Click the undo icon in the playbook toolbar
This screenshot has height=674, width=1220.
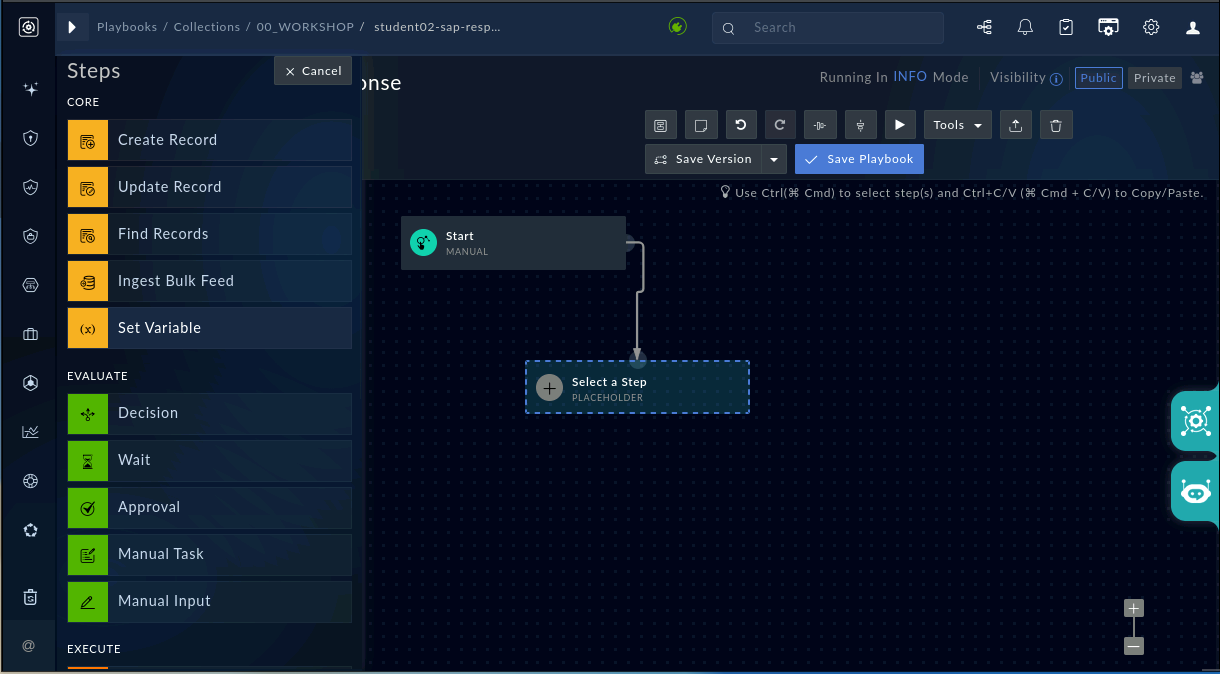point(741,125)
